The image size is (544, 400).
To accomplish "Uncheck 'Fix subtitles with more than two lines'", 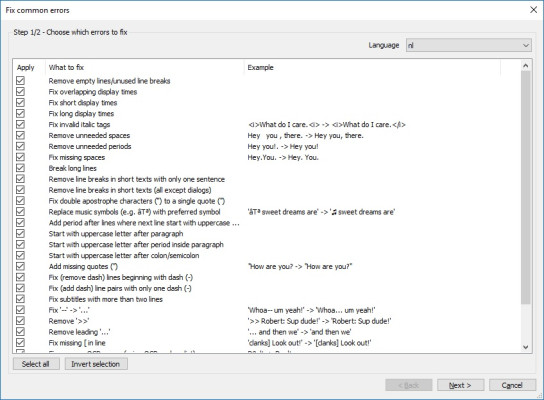I will click(20, 299).
